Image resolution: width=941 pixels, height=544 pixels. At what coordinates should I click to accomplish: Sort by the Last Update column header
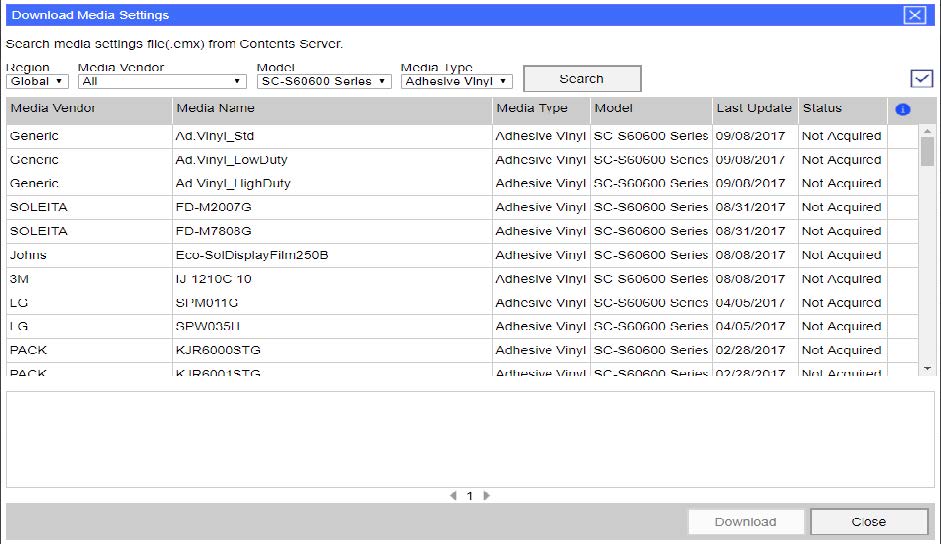(754, 108)
